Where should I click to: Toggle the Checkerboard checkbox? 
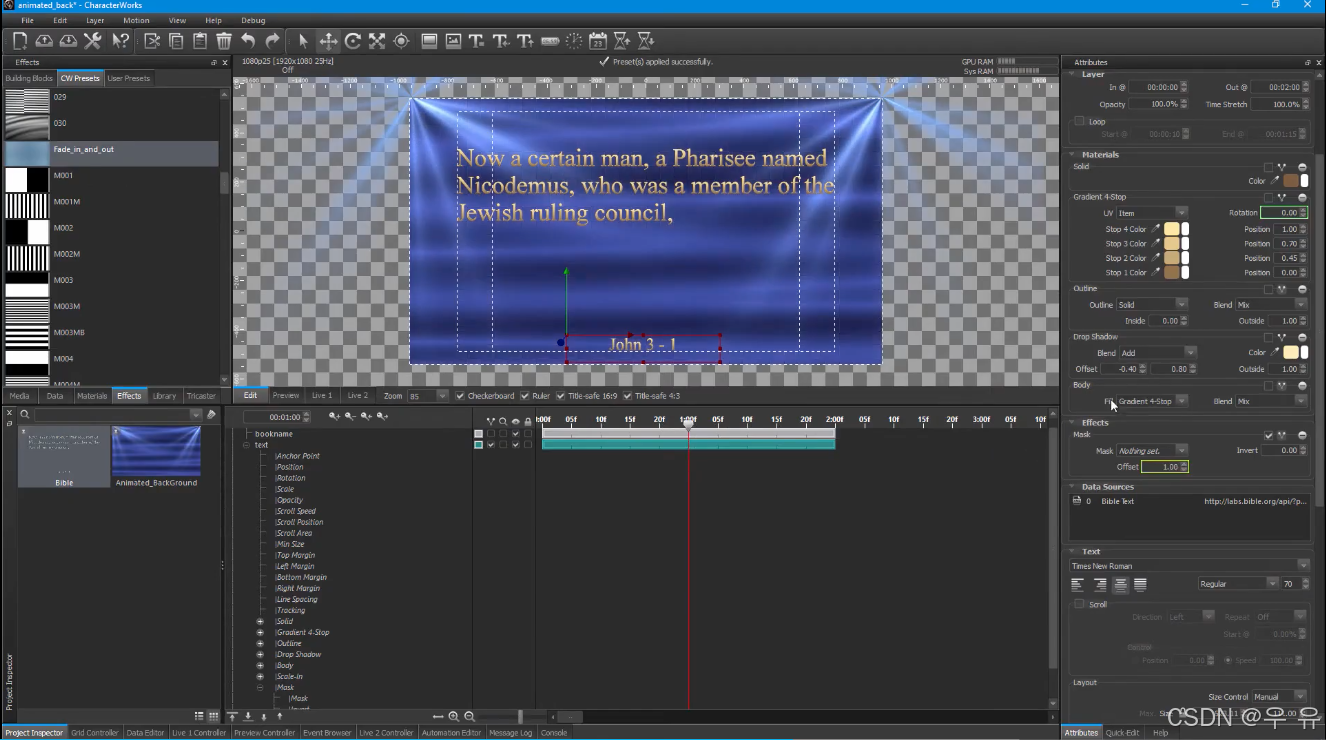pos(460,396)
